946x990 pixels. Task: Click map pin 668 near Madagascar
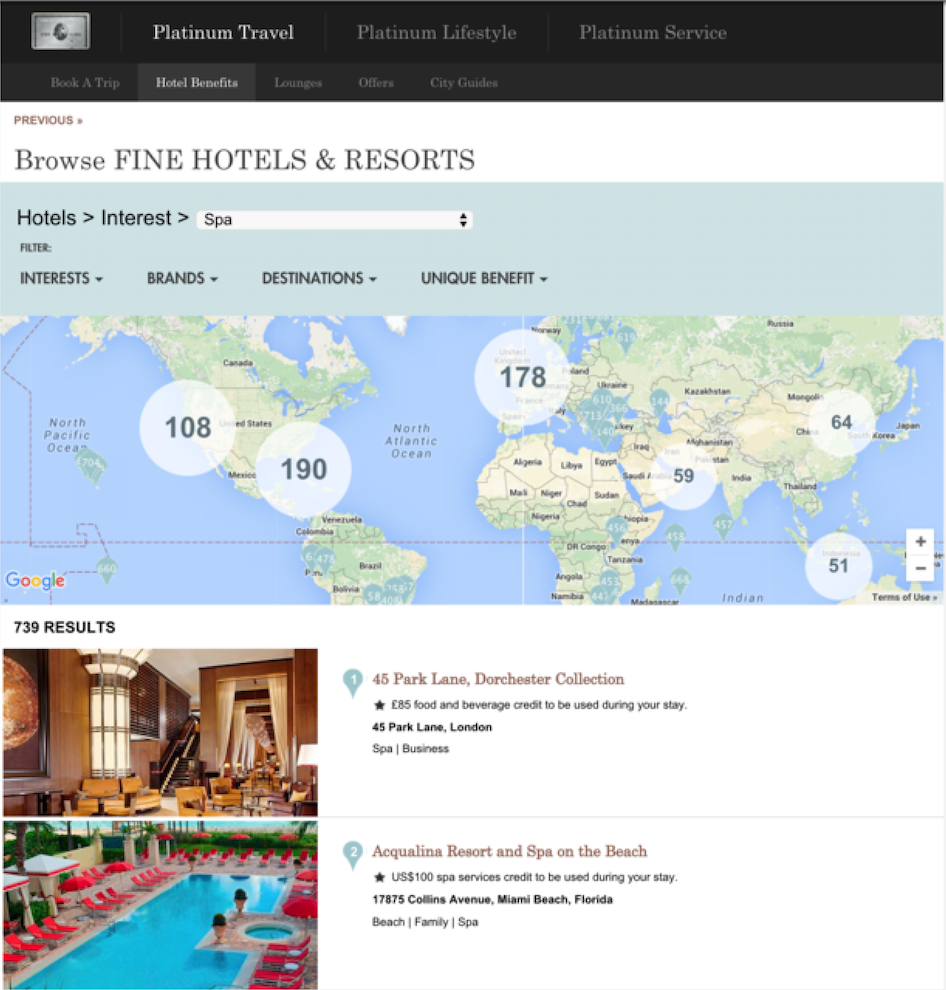680,581
